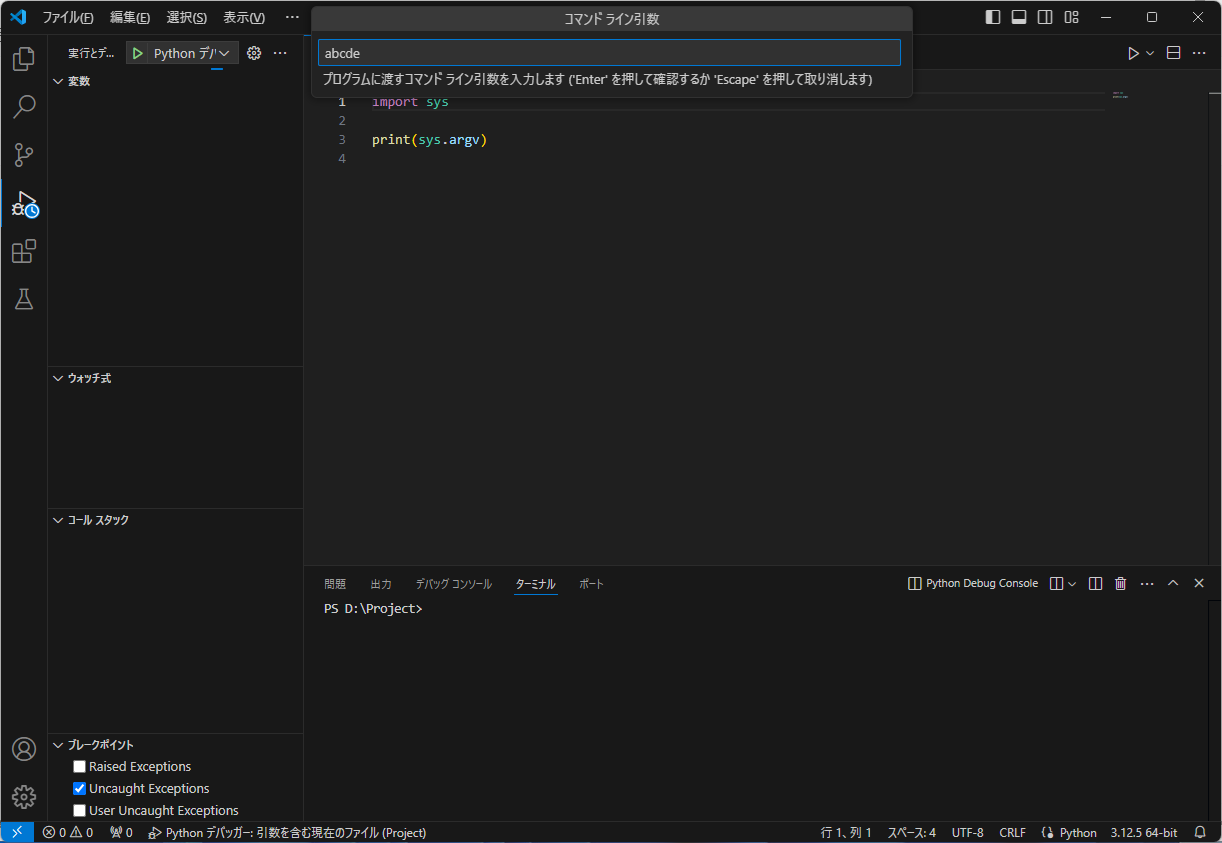Open run options dropdown beside editor play button
Image resolution: width=1222 pixels, height=843 pixels.
coord(1150,53)
